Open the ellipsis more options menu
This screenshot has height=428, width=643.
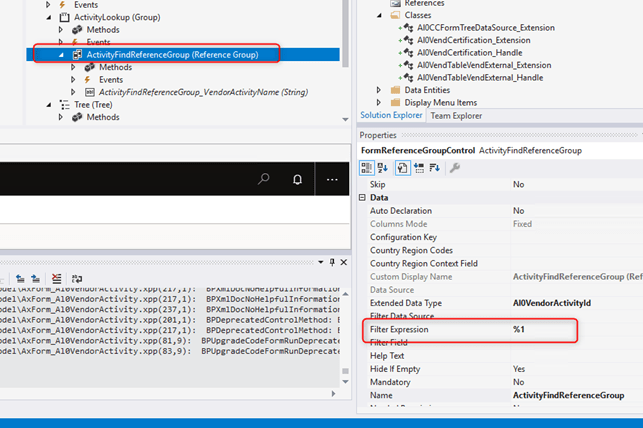pos(332,179)
